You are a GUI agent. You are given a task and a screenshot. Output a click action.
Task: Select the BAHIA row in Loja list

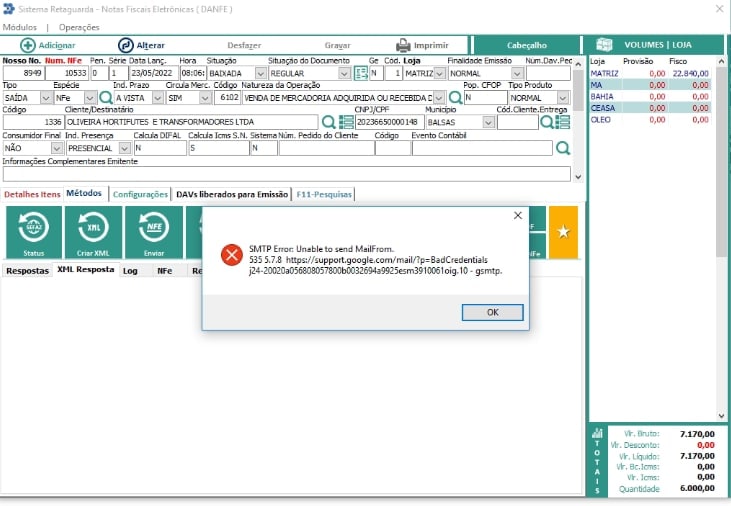click(x=650, y=97)
